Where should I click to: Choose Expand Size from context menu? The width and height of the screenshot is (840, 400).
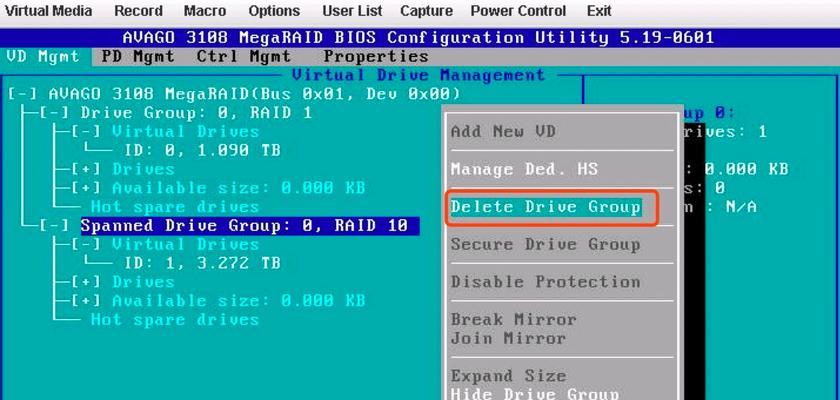(508, 376)
